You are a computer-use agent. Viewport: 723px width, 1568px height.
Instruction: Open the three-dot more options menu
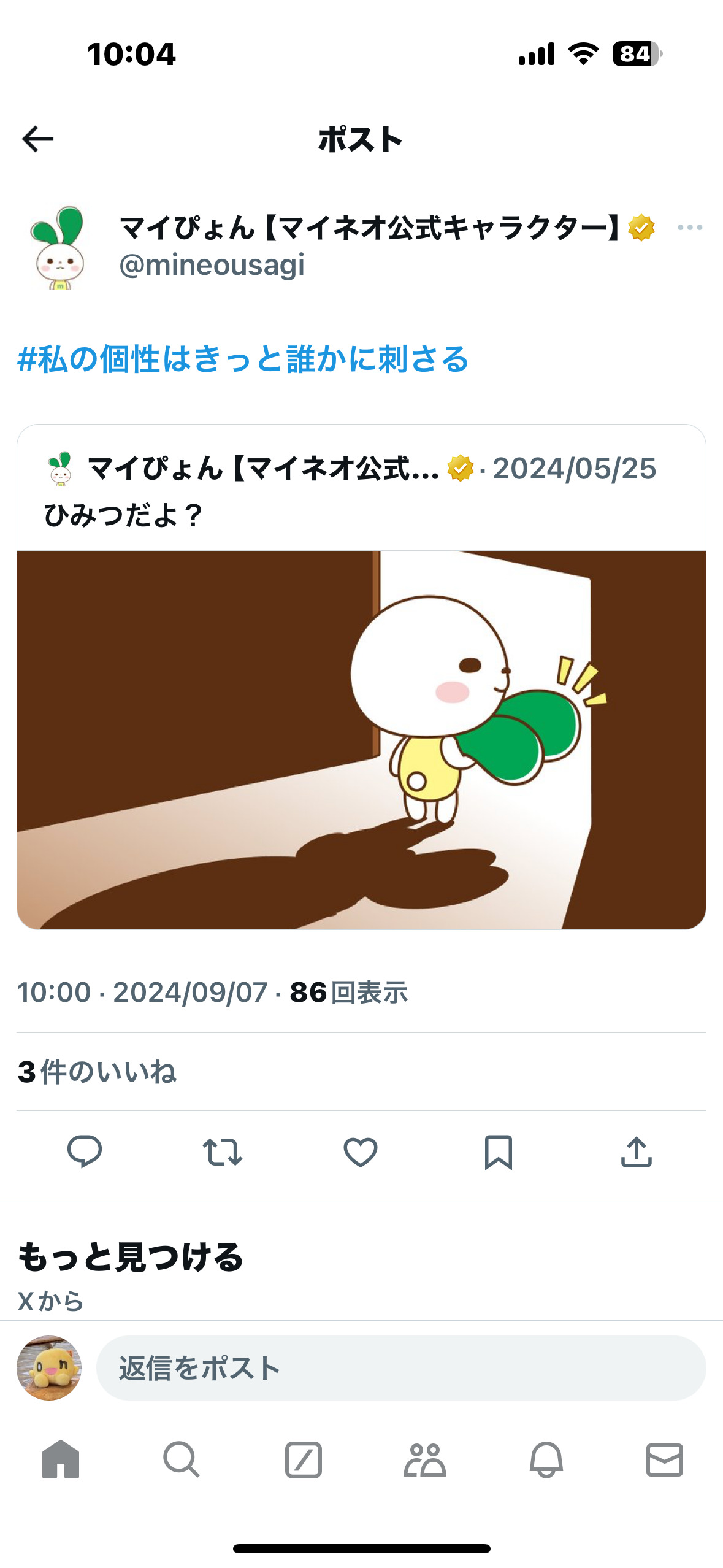(690, 228)
